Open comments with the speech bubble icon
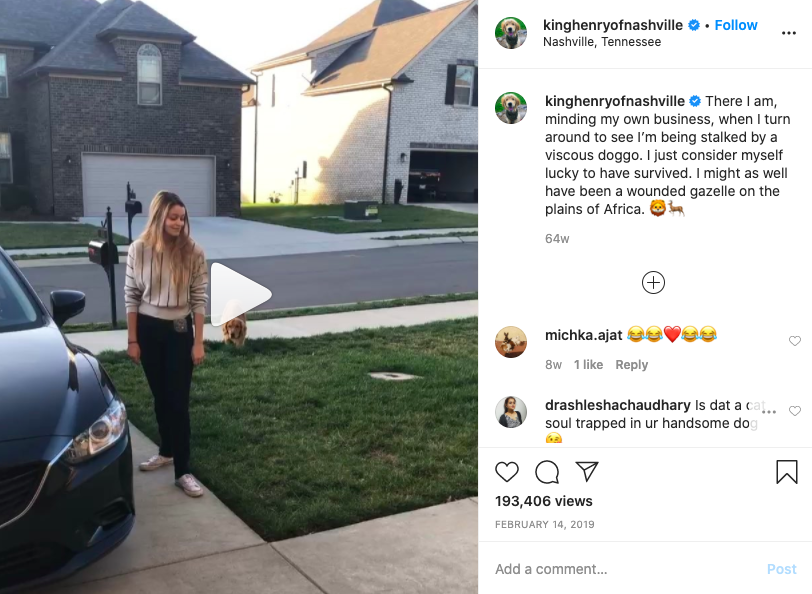Screen dimensions: 812x594 pyautogui.click(x=547, y=472)
